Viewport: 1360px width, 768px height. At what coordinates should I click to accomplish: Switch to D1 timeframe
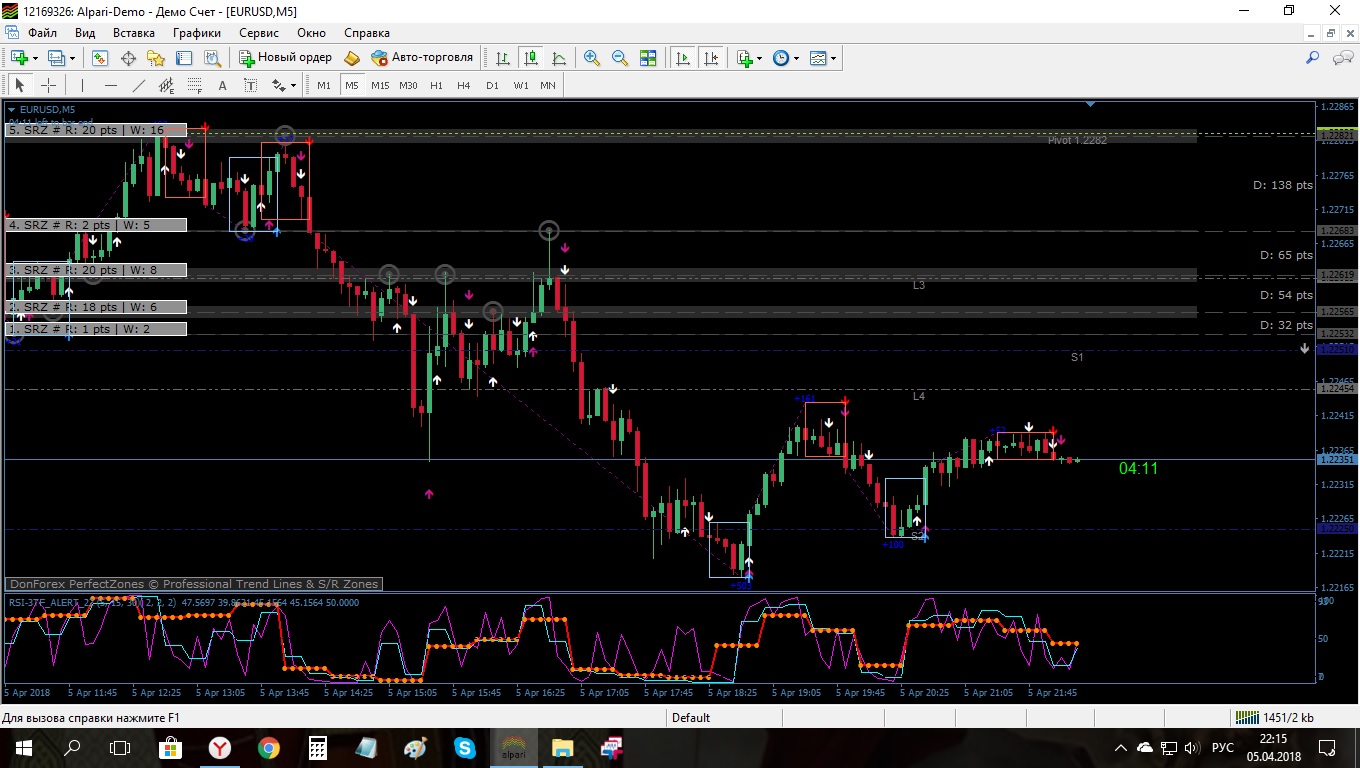coord(492,85)
